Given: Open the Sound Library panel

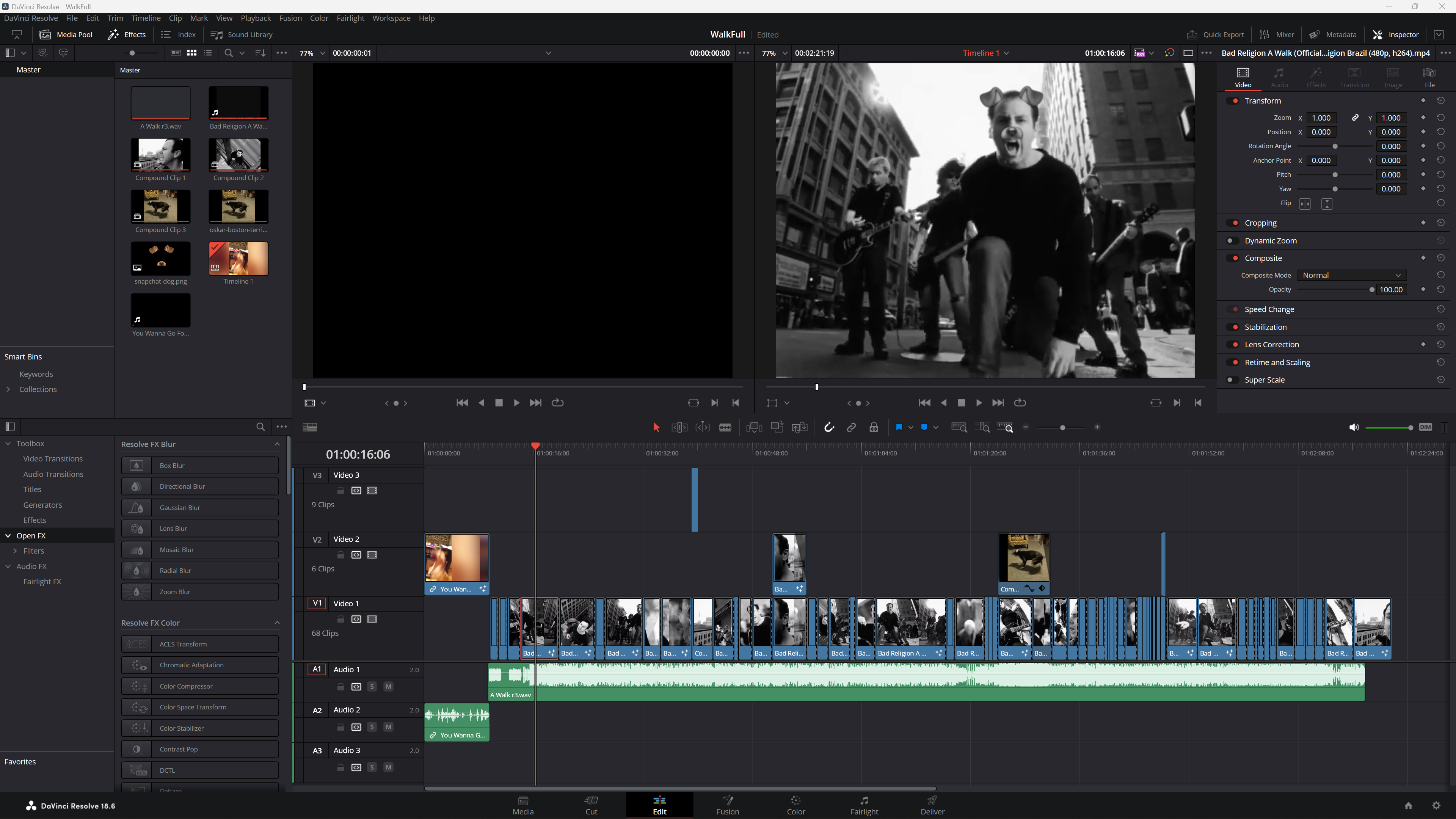Looking at the screenshot, I should pyautogui.click(x=242, y=35).
